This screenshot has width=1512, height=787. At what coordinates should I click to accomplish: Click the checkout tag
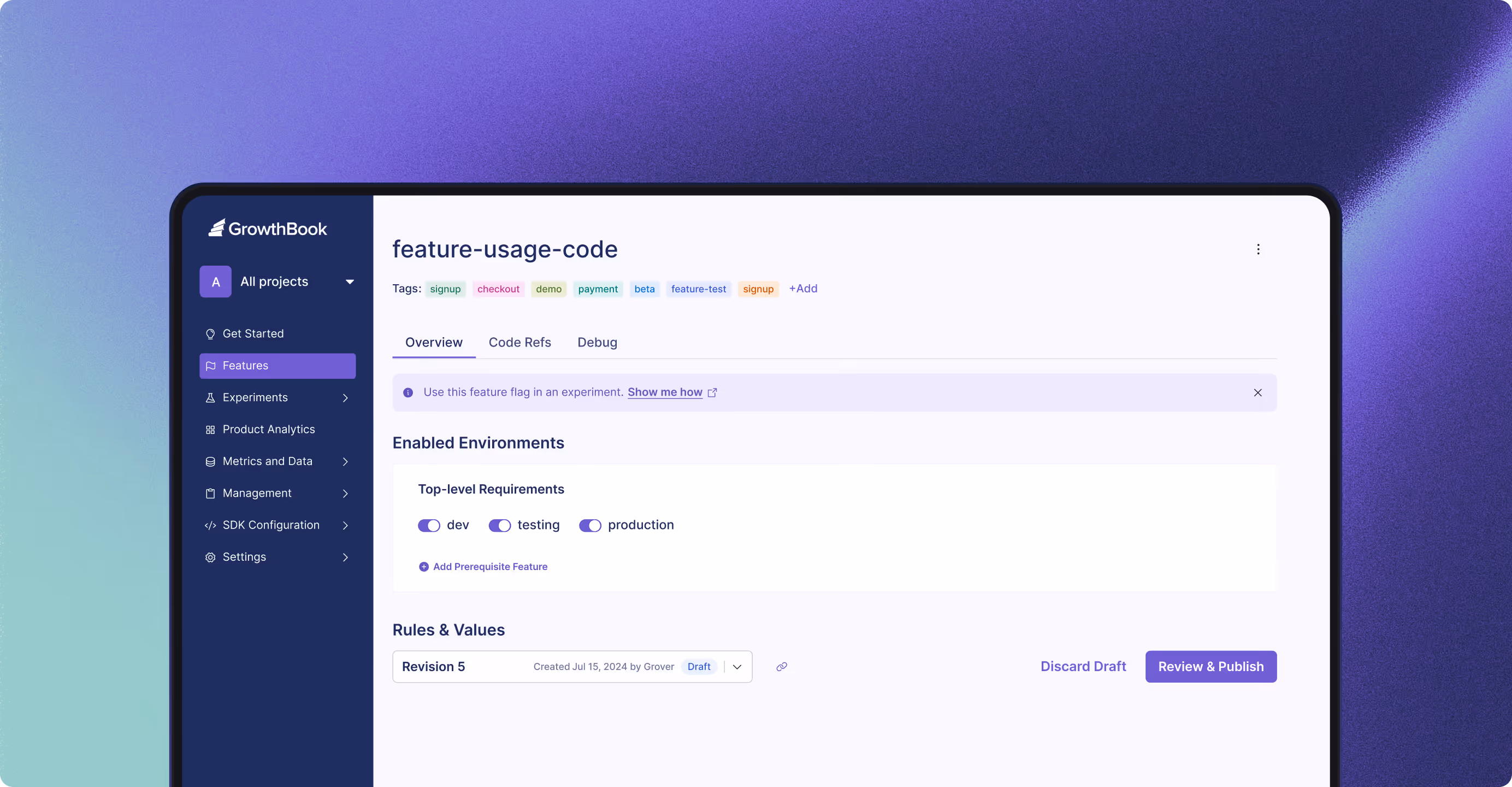(x=498, y=289)
